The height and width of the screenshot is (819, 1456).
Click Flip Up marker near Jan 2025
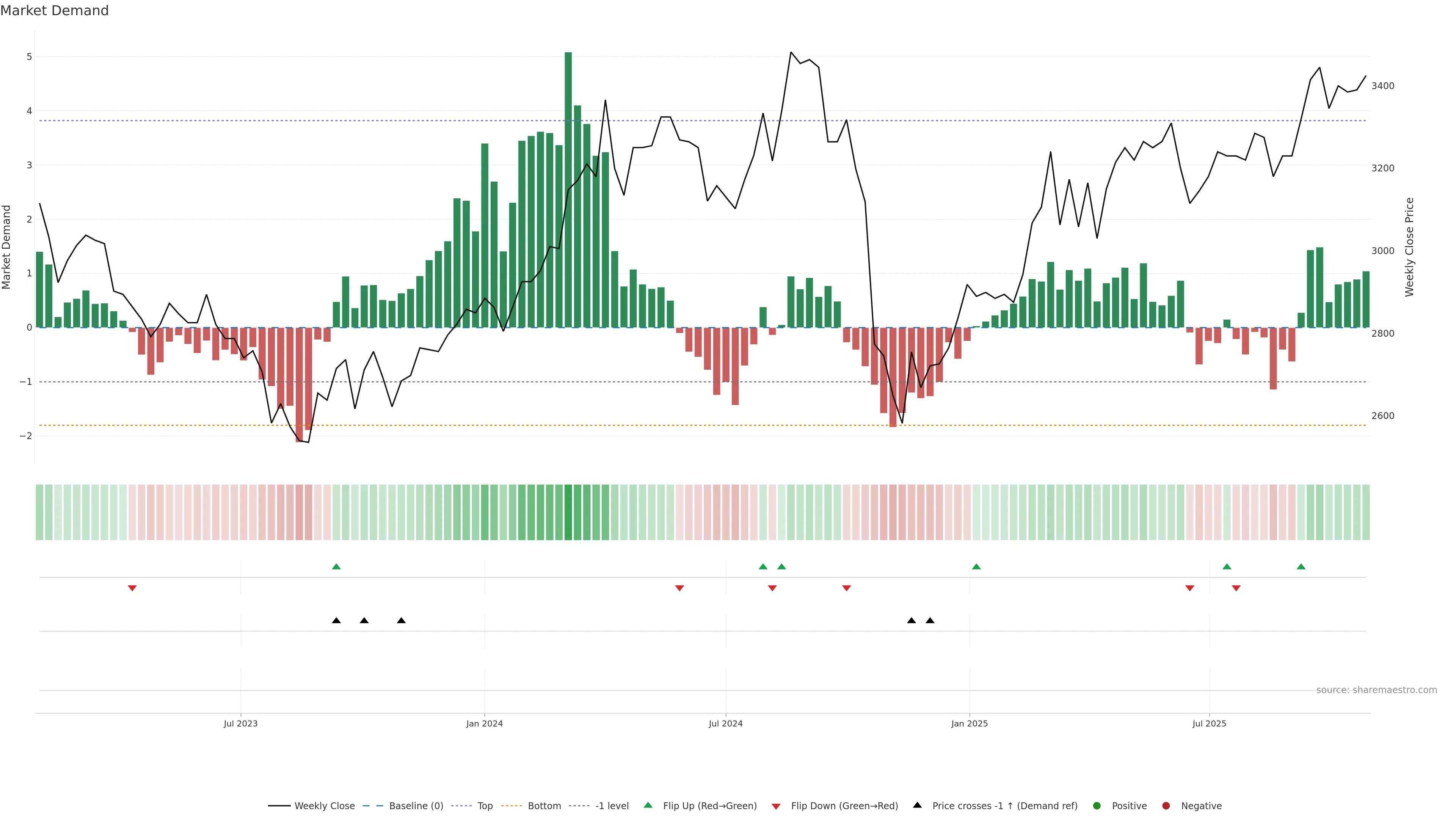976,567
